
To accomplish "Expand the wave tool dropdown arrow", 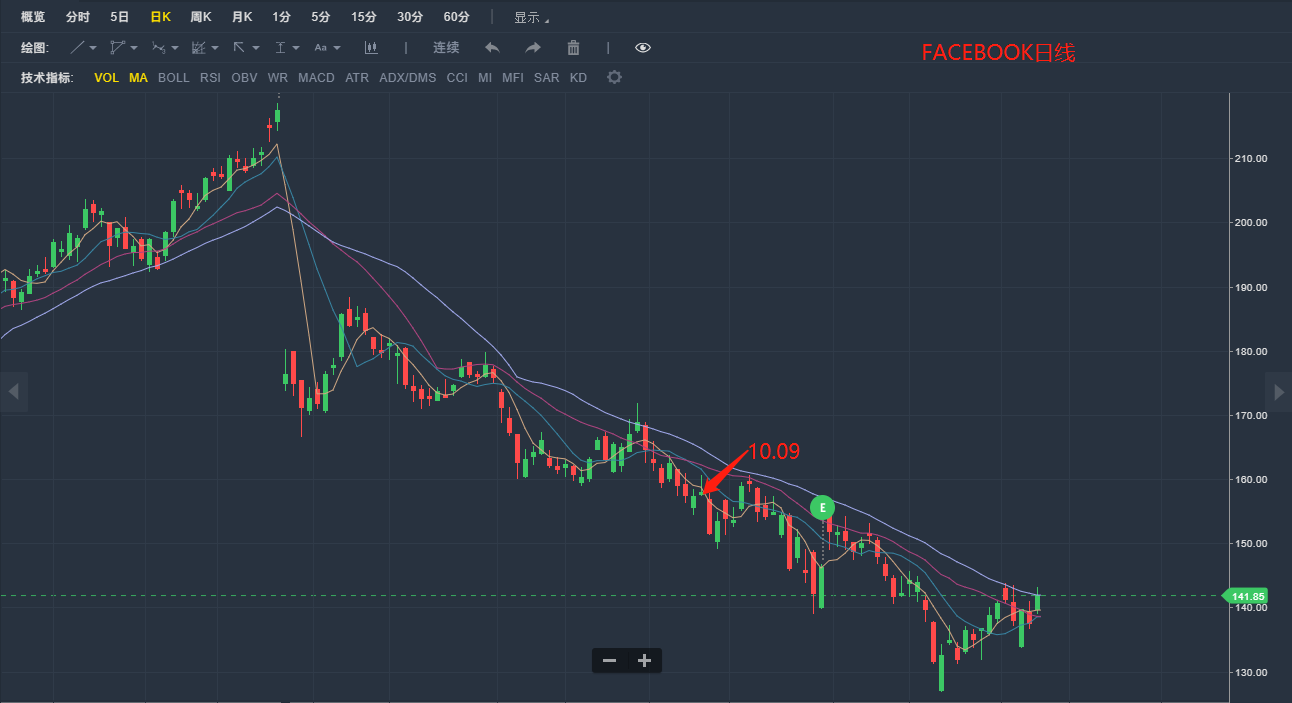I will point(175,48).
